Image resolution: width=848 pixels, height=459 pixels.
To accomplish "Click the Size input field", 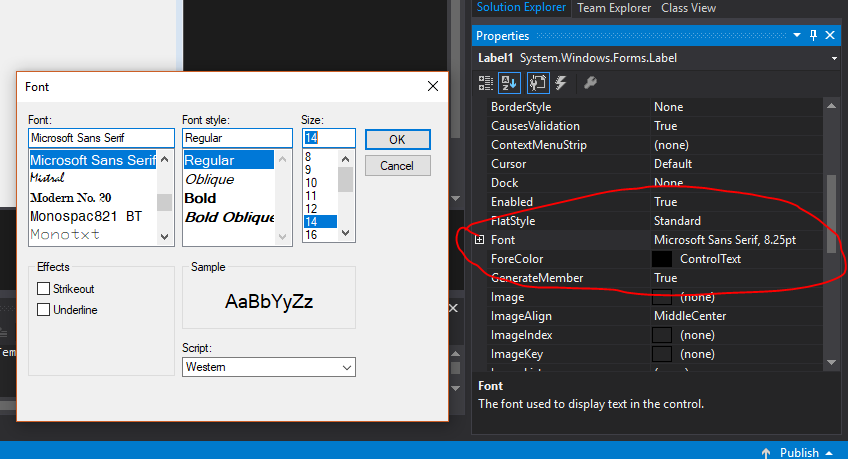I will pyautogui.click(x=328, y=138).
